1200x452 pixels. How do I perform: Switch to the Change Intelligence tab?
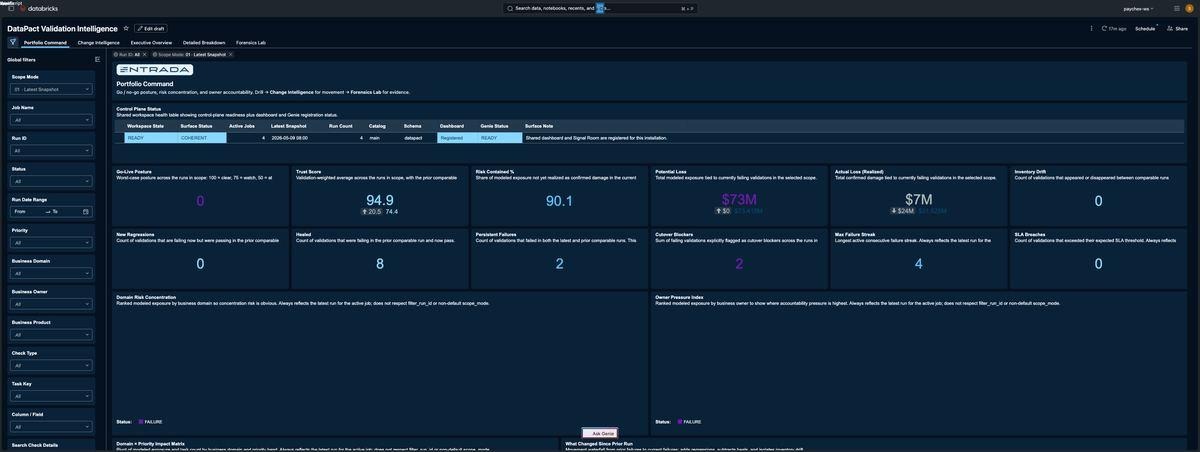[100, 43]
